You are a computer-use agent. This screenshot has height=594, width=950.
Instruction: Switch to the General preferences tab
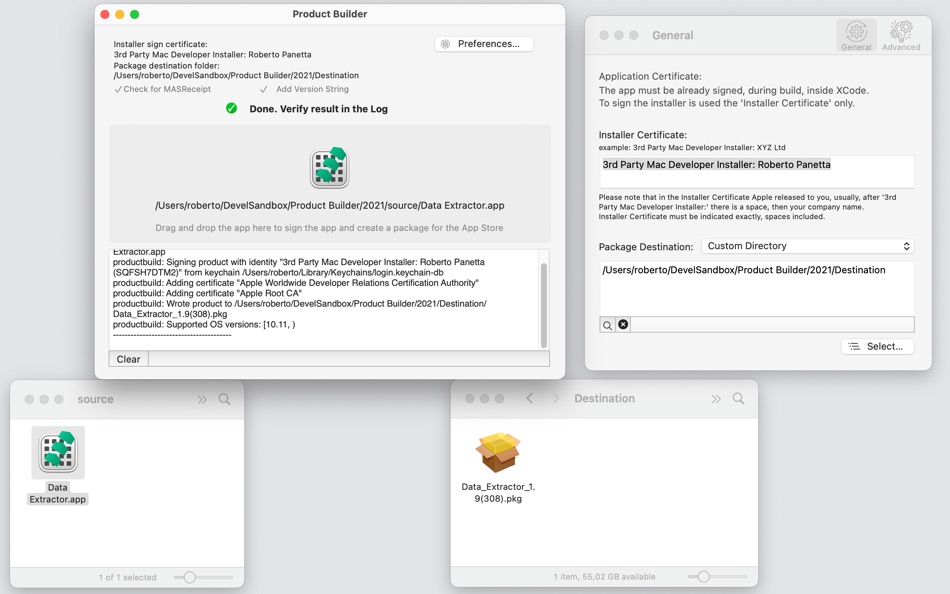[856, 35]
